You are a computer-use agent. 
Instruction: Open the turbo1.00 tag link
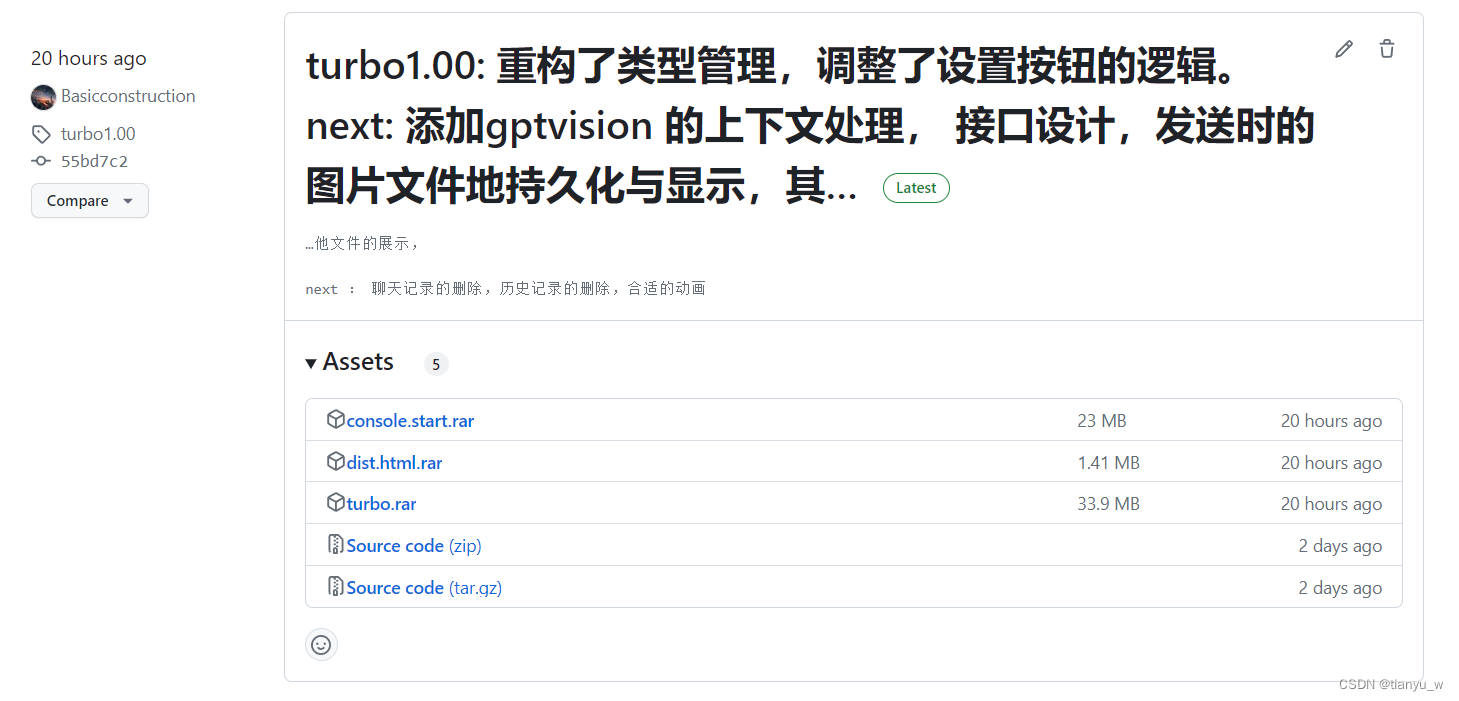click(x=97, y=132)
